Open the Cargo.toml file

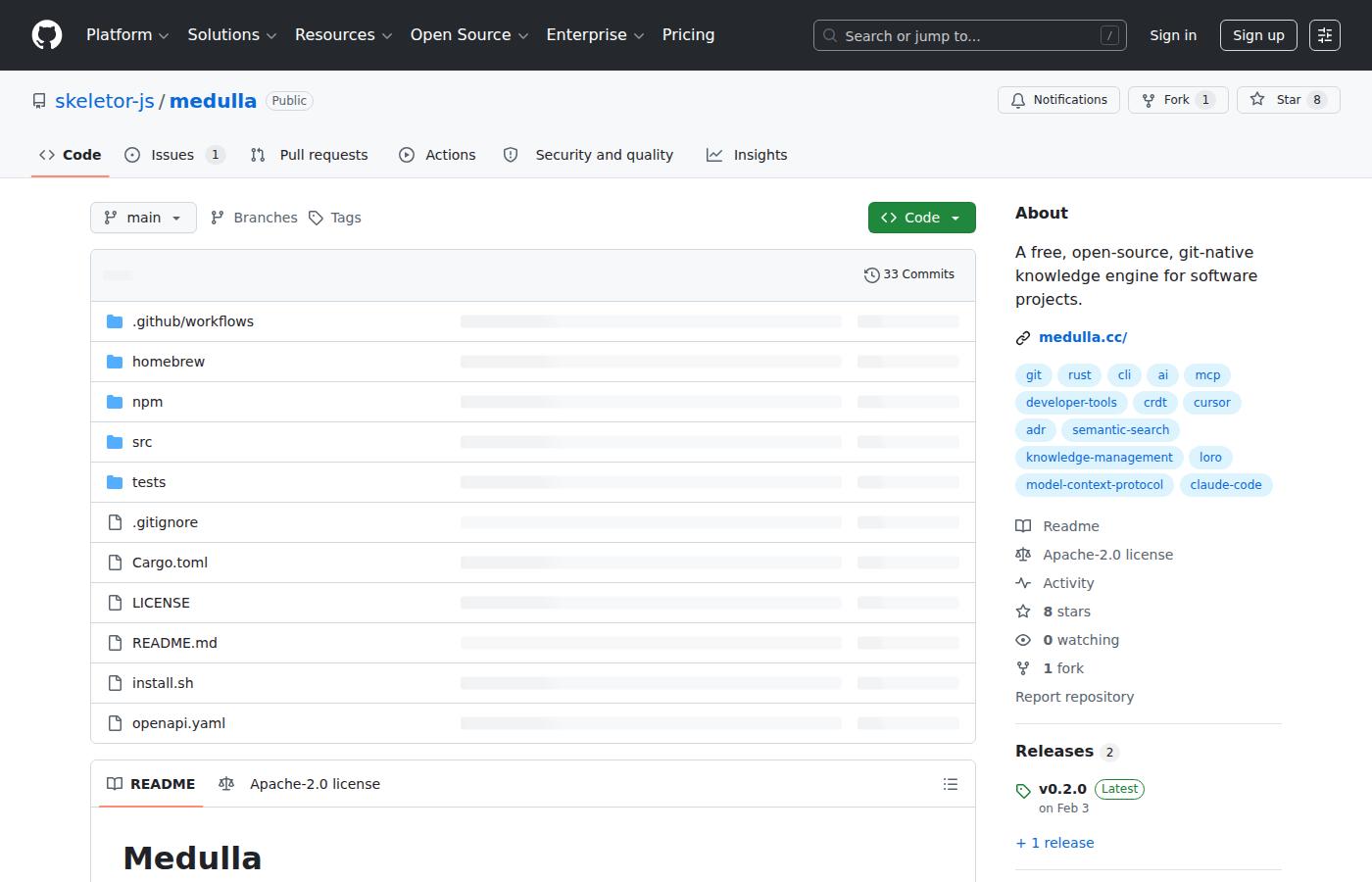[170, 563]
